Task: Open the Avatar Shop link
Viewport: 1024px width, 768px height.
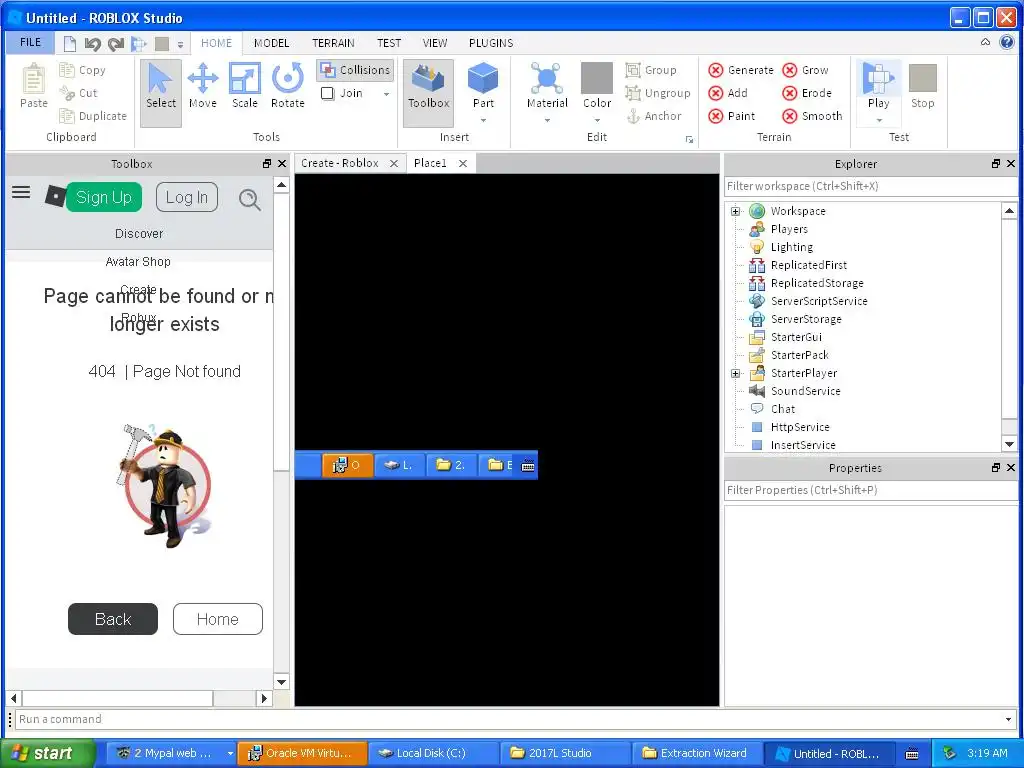Action: 138,262
